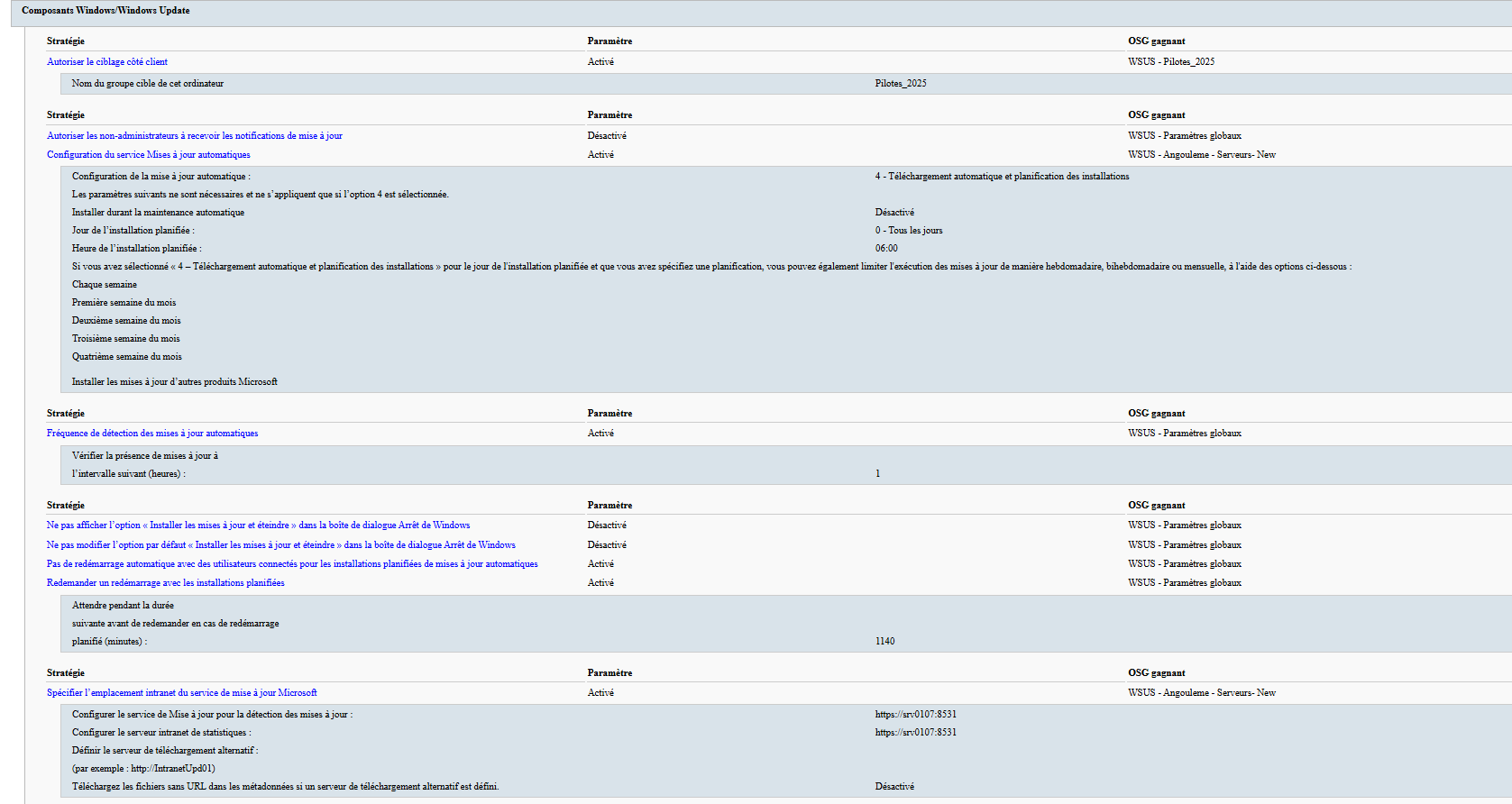This screenshot has width=1512, height=804.
Task: Click 'Installer les mises à jour d'autres produits Microsoft'
Action: coord(175,382)
